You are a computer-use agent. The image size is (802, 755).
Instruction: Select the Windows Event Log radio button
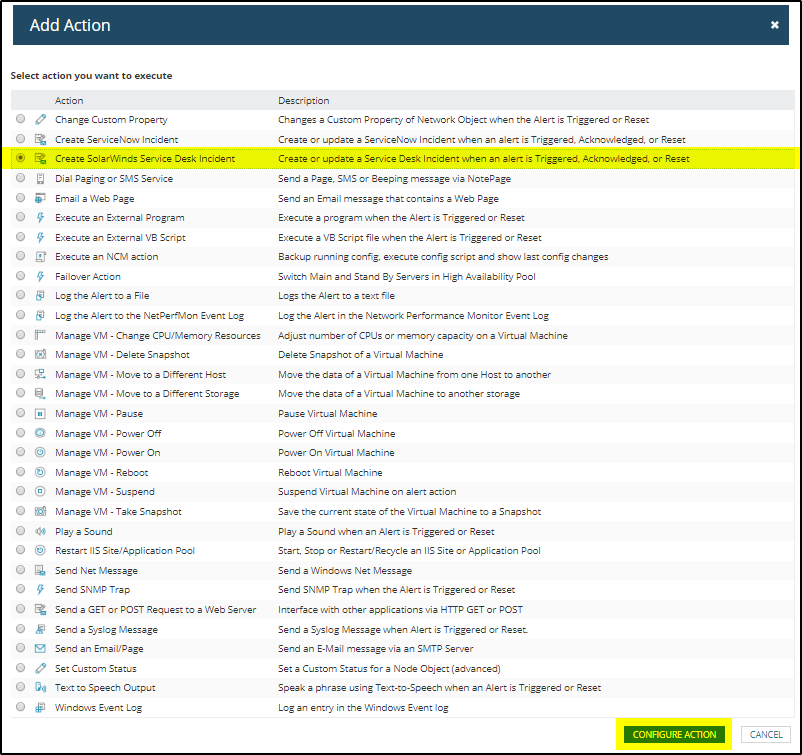coord(20,707)
